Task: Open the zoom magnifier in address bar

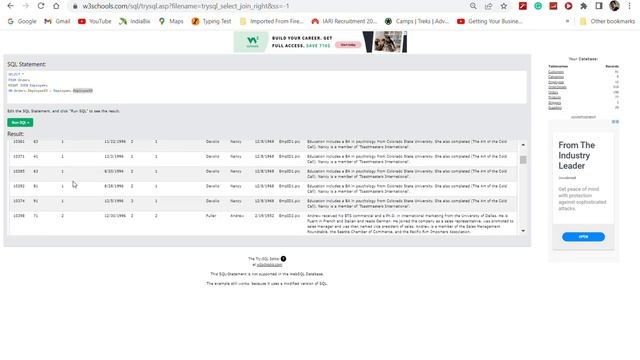Action: click(x=473, y=6)
